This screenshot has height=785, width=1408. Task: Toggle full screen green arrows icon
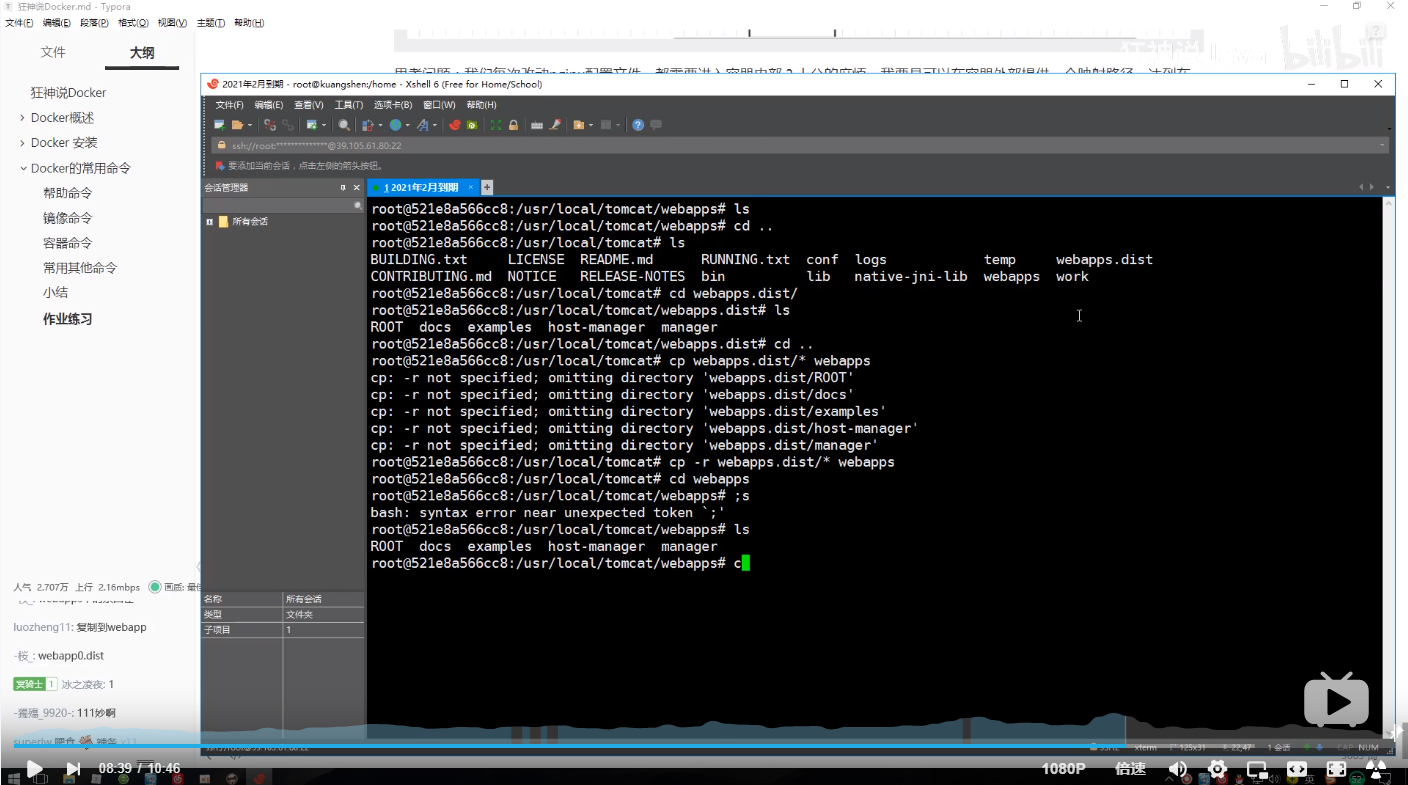coord(496,125)
